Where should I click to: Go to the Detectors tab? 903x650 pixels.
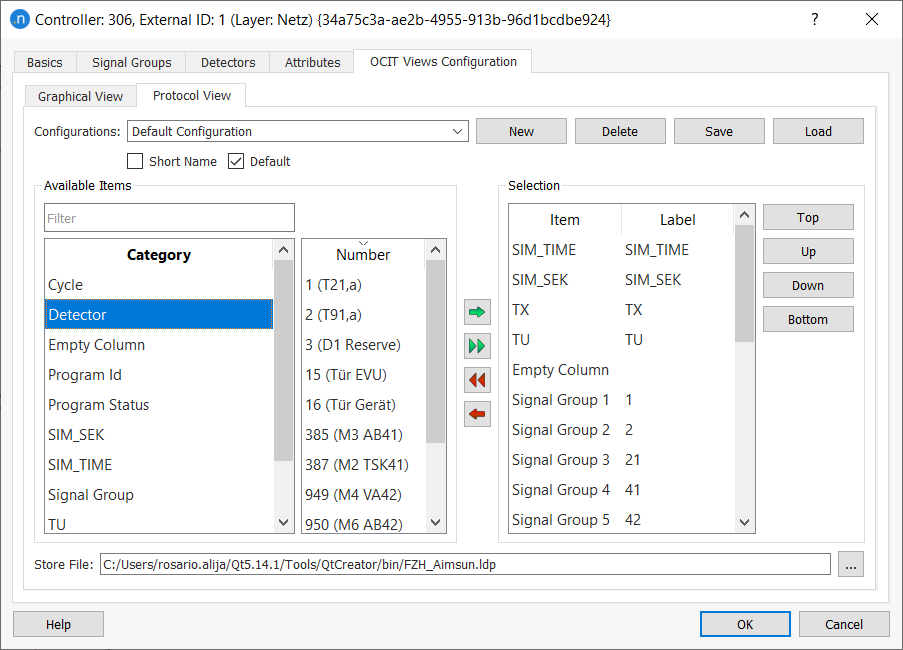(x=228, y=62)
